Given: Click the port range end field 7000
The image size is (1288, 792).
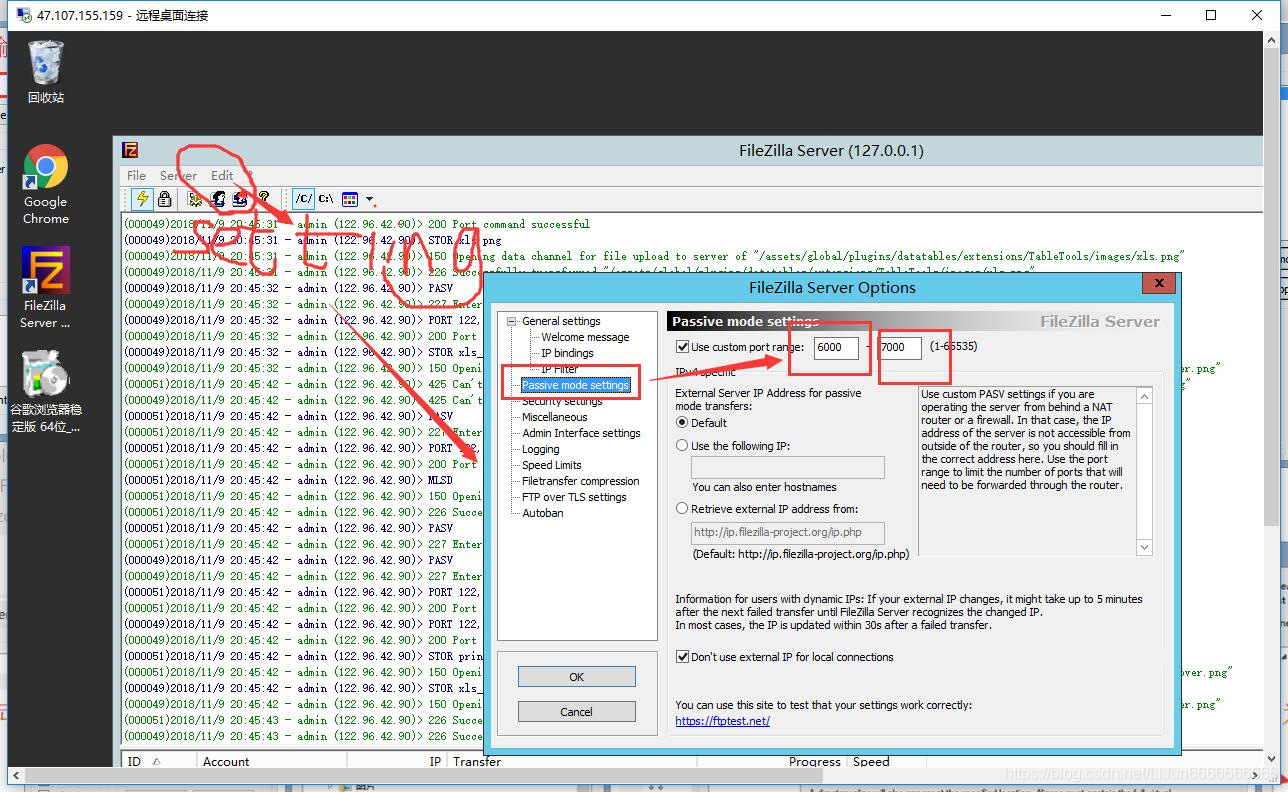Looking at the screenshot, I should click(x=899, y=347).
